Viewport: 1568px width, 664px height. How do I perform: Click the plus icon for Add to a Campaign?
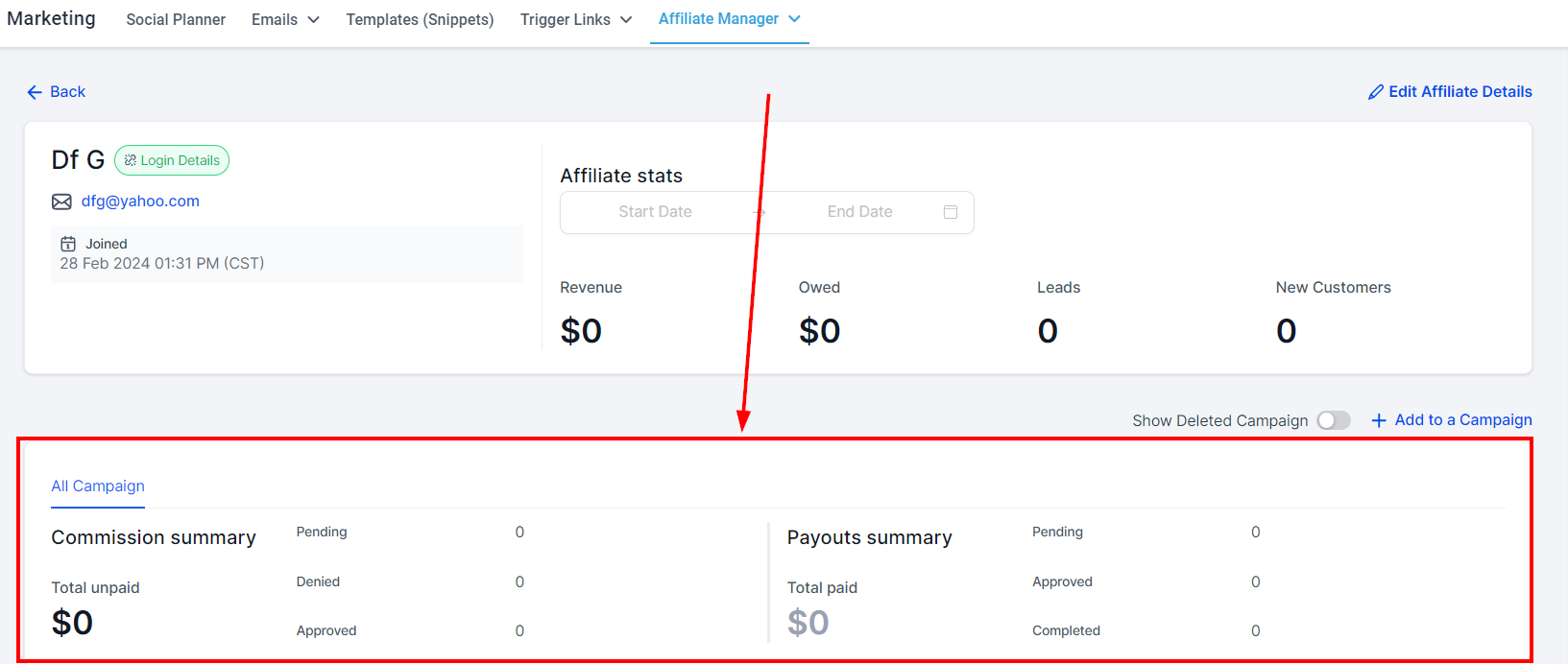[1379, 420]
